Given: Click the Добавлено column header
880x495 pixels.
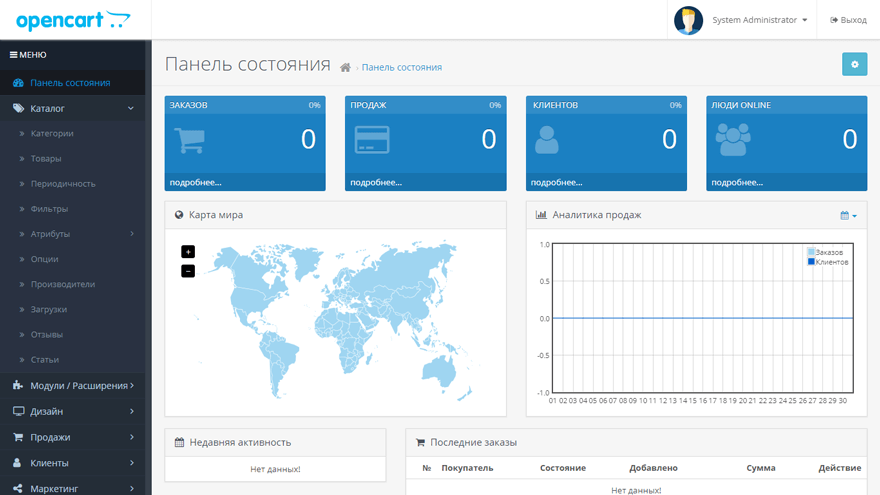Looking at the screenshot, I should point(653,468).
